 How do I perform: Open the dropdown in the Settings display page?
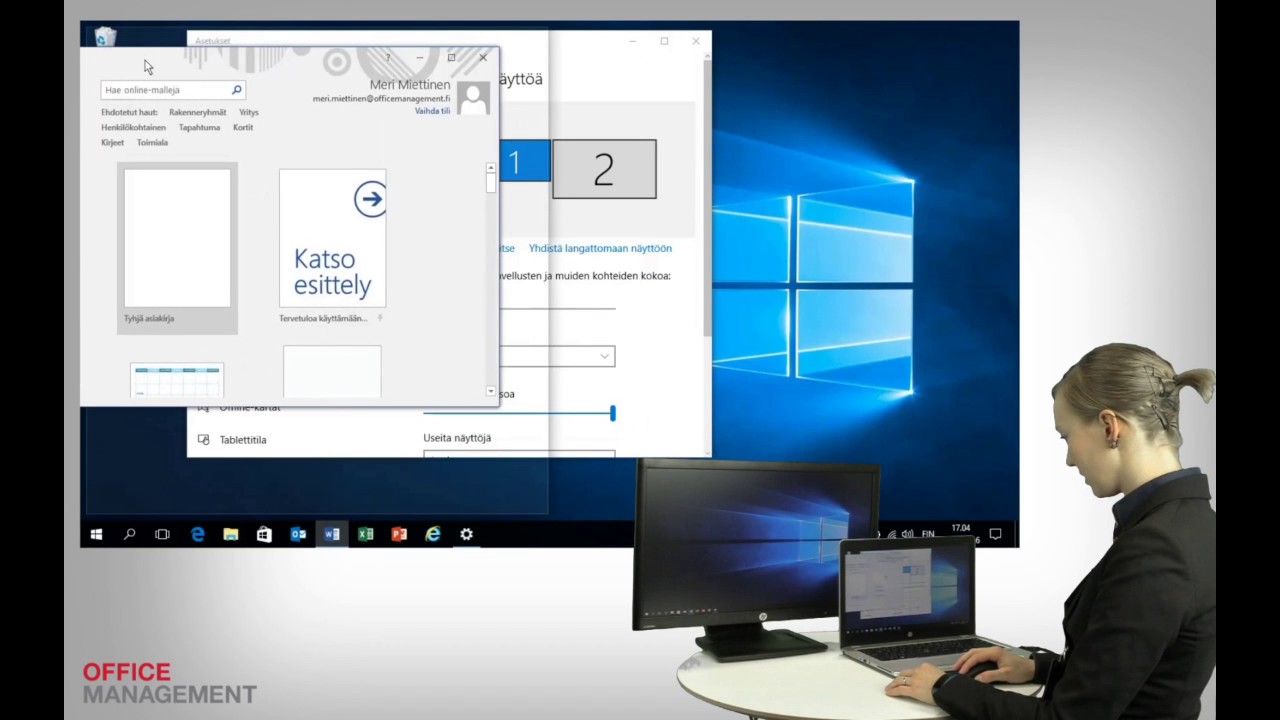[x=557, y=356]
